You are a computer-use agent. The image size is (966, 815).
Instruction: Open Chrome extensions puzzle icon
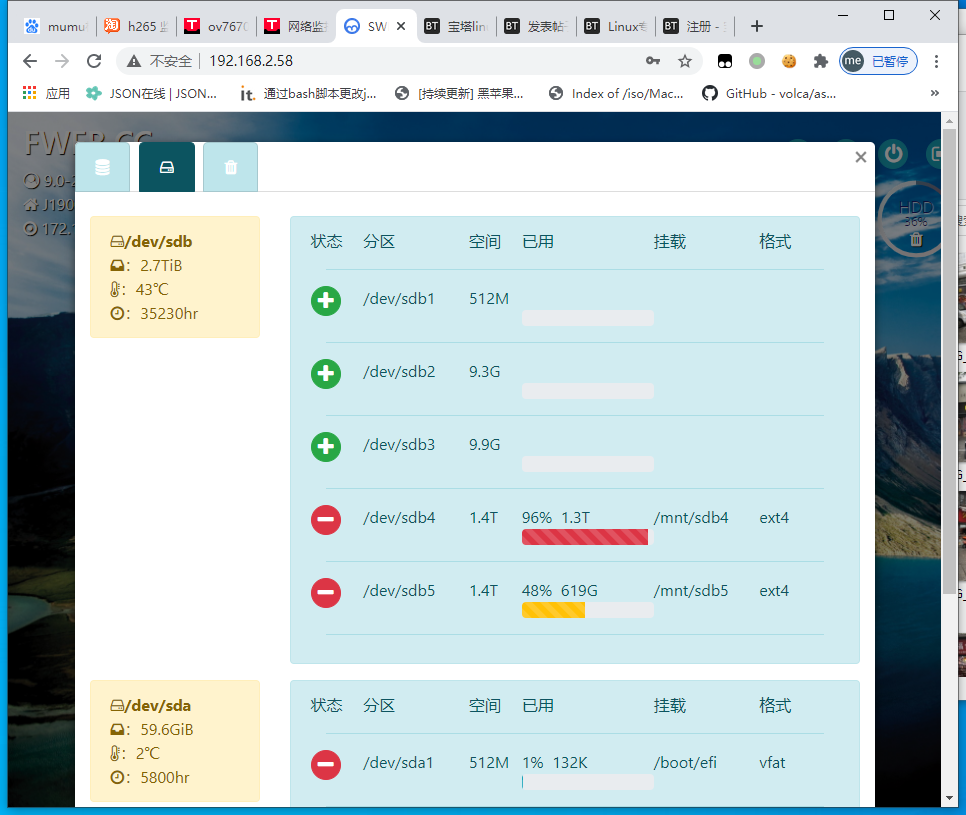(x=821, y=61)
